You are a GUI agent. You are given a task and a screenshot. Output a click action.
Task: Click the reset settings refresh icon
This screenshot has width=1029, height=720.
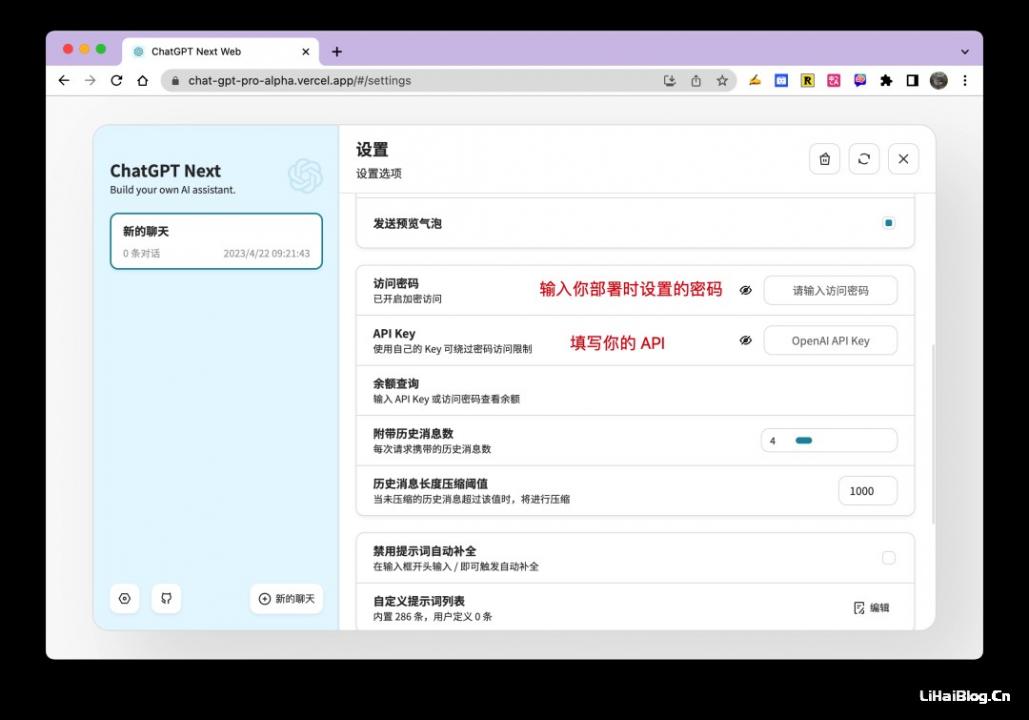tap(864, 159)
